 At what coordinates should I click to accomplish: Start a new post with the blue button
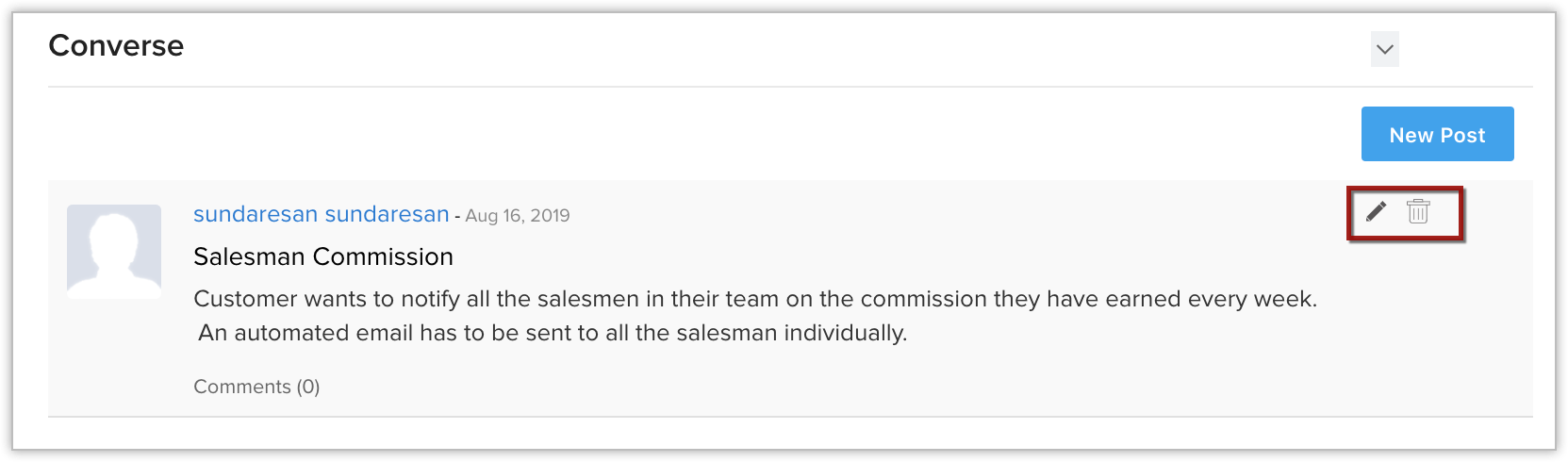pyautogui.click(x=1437, y=135)
